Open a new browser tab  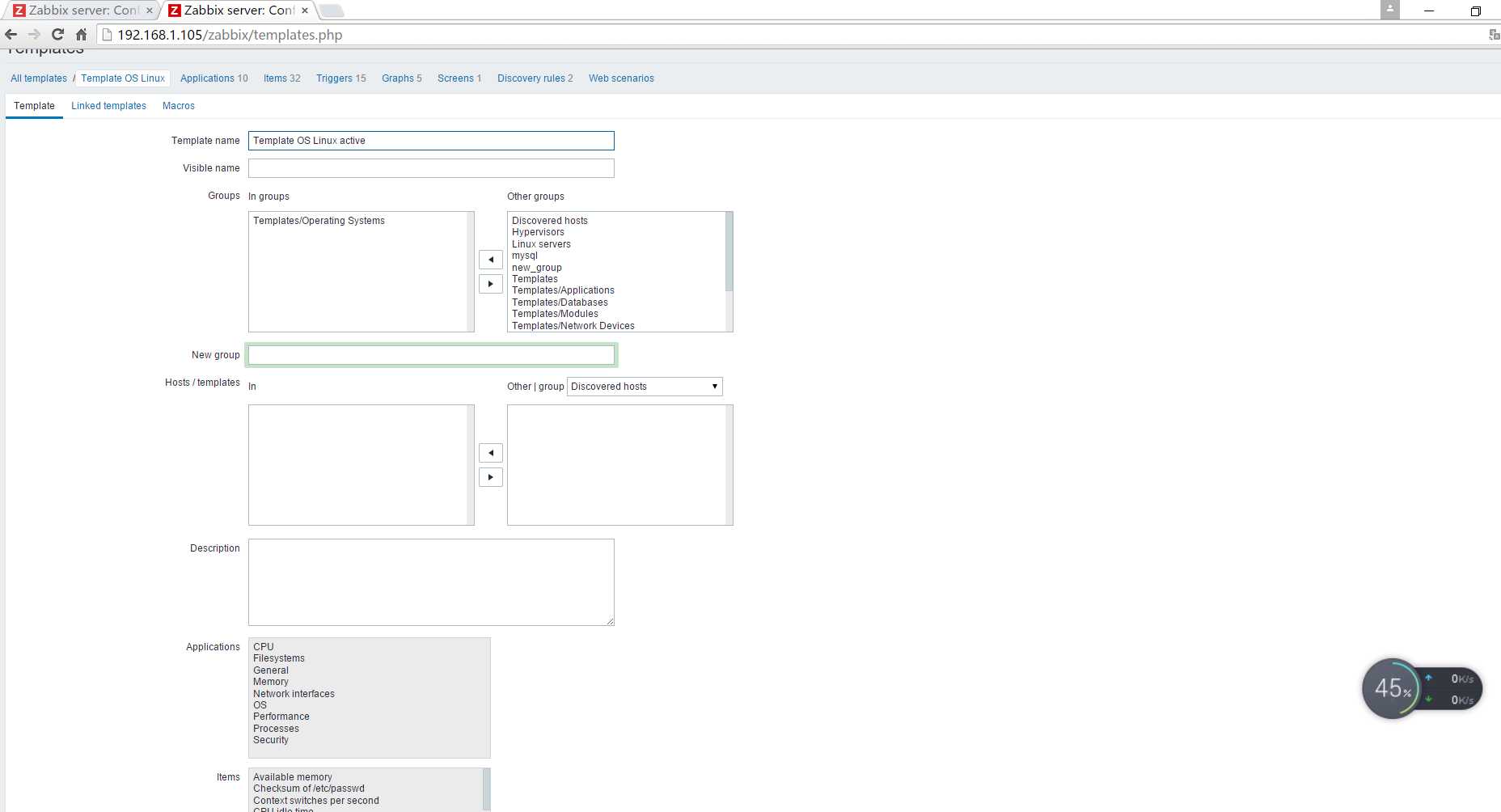coord(332,11)
